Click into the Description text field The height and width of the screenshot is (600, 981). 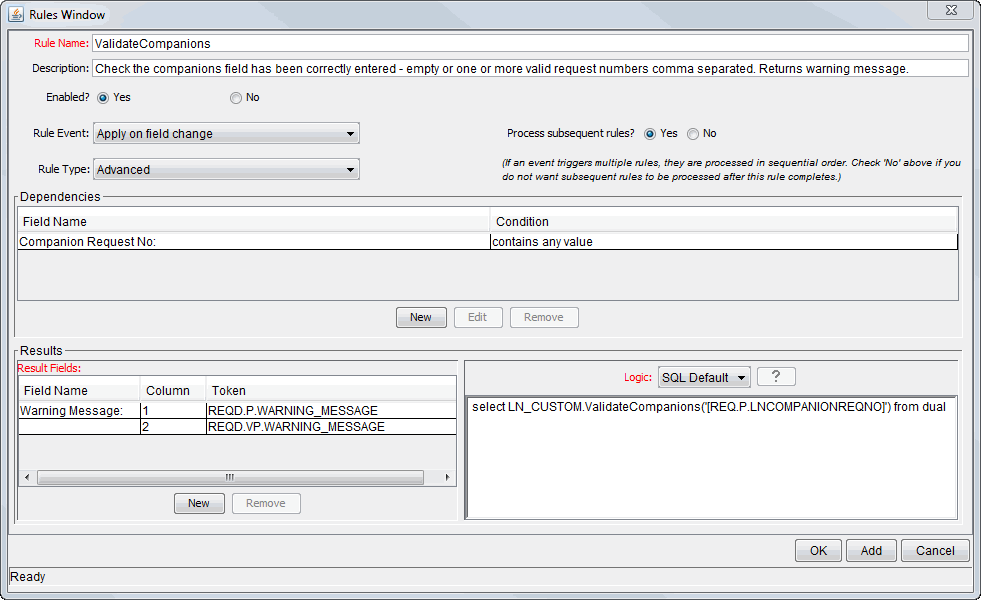[x=529, y=69]
